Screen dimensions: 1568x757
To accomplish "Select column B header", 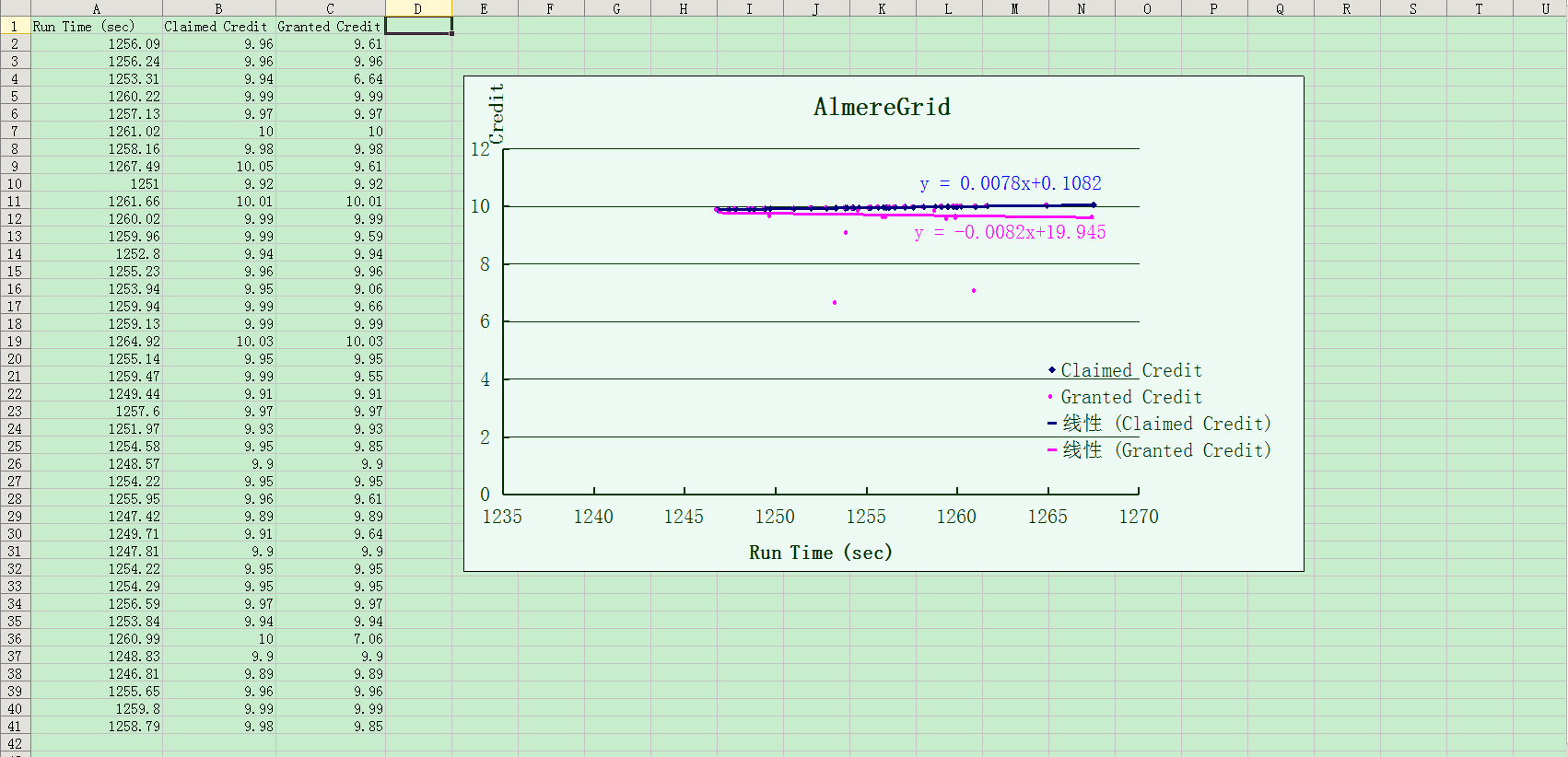I will pyautogui.click(x=218, y=8).
